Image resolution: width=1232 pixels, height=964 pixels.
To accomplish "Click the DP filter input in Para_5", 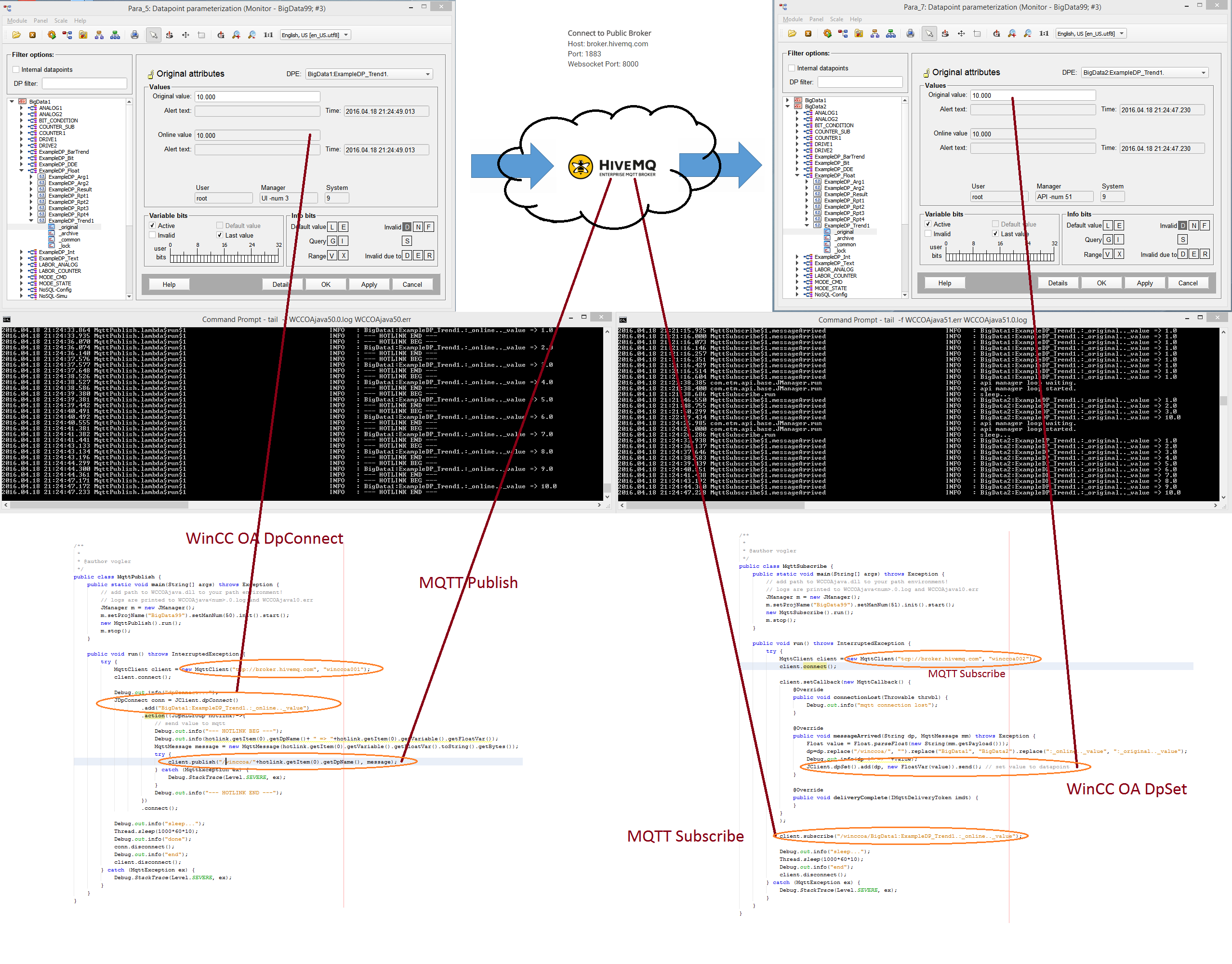I will tap(85, 83).
